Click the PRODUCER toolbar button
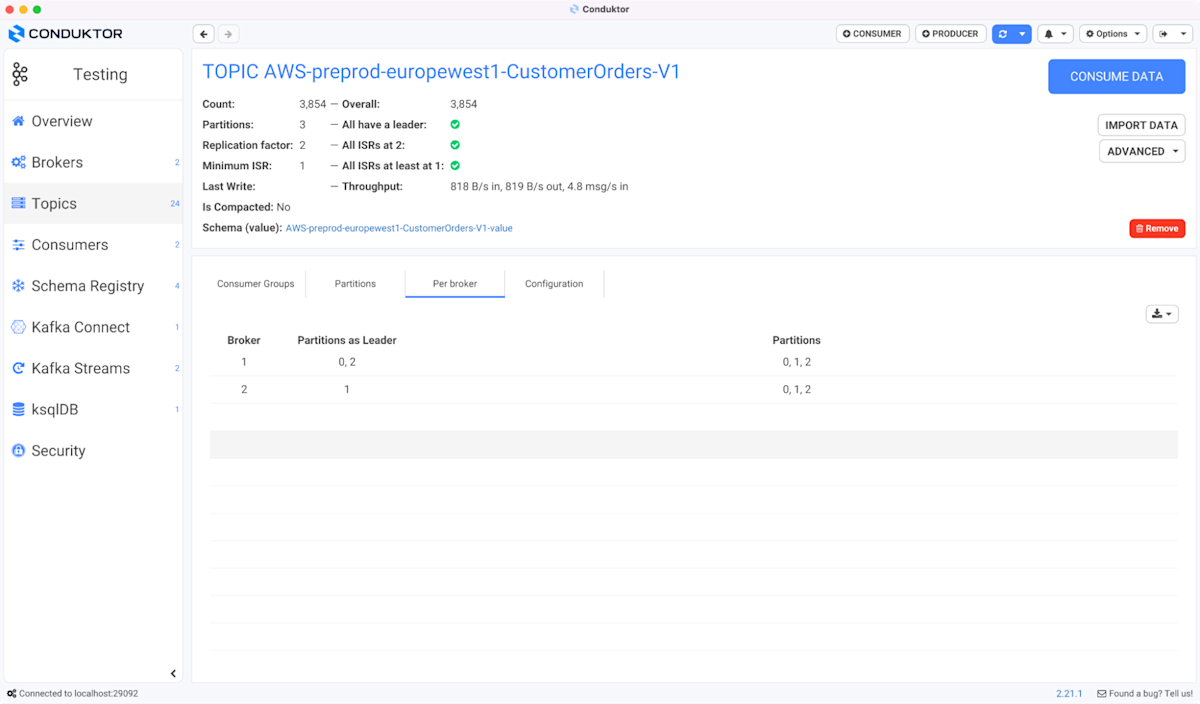The width and height of the screenshot is (1200, 704). pos(950,34)
